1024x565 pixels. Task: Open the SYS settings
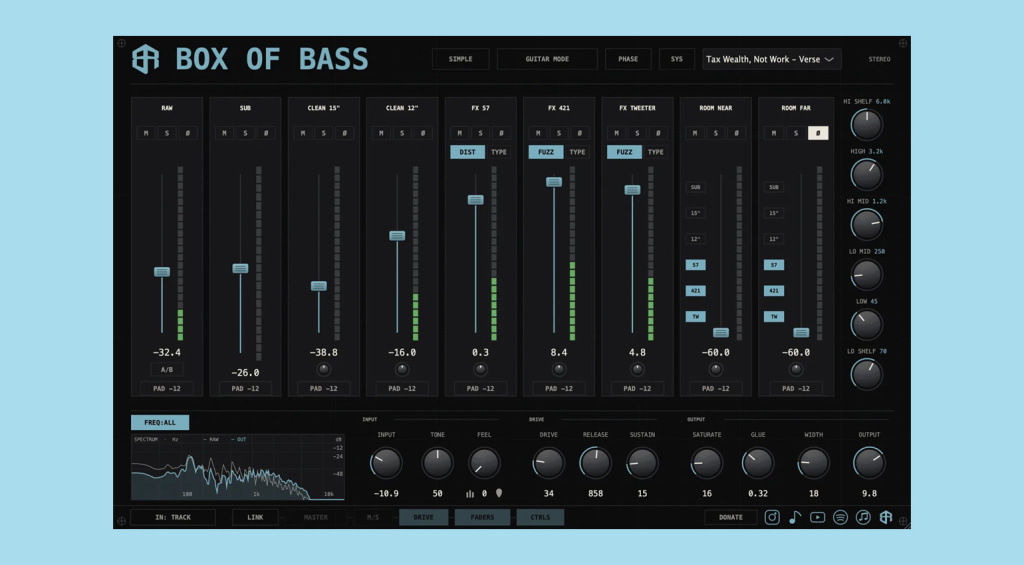677,59
